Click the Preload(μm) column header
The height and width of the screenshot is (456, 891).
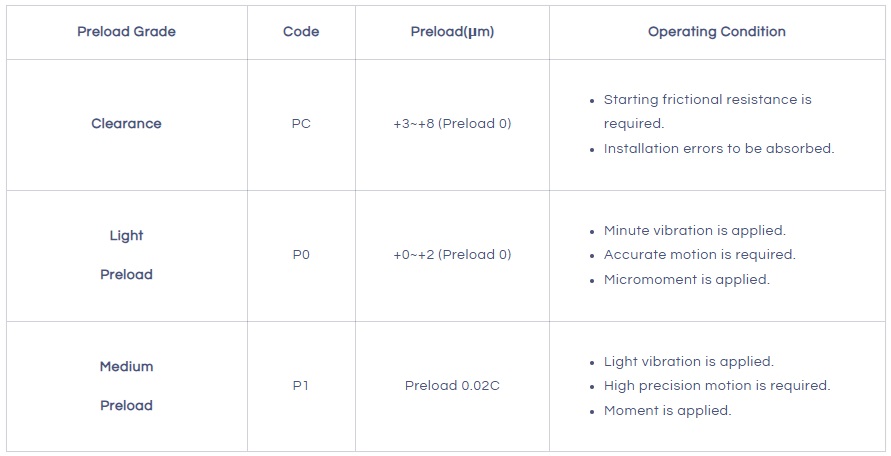(452, 32)
